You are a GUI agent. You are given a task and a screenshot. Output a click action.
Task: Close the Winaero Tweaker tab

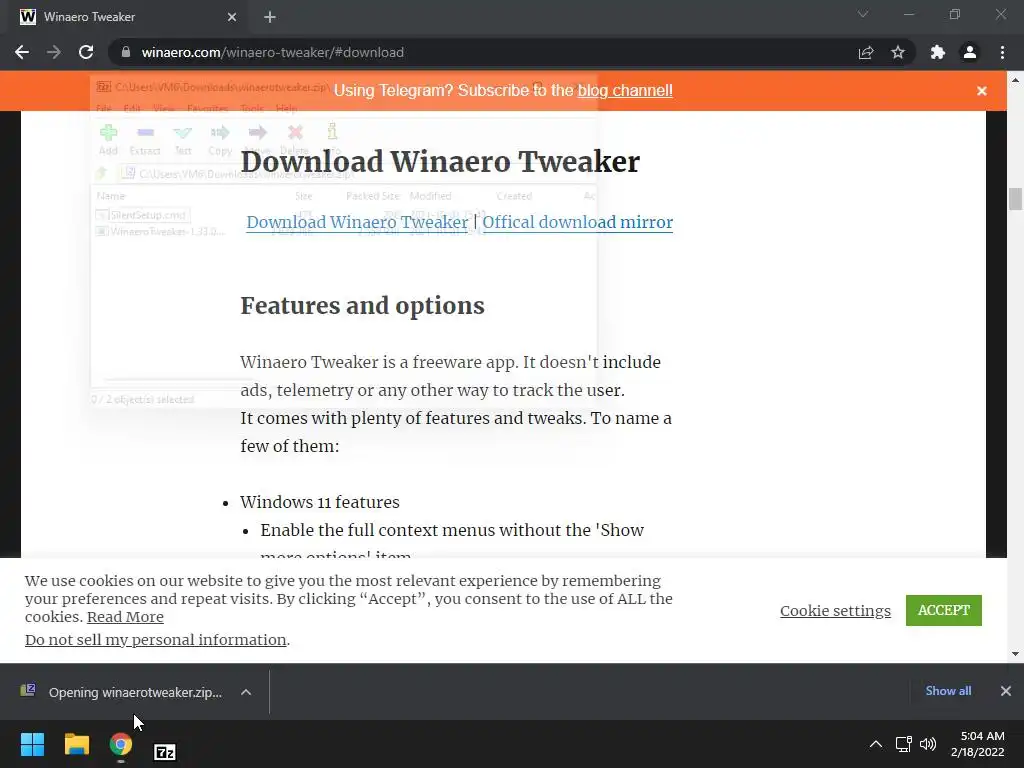(x=232, y=17)
